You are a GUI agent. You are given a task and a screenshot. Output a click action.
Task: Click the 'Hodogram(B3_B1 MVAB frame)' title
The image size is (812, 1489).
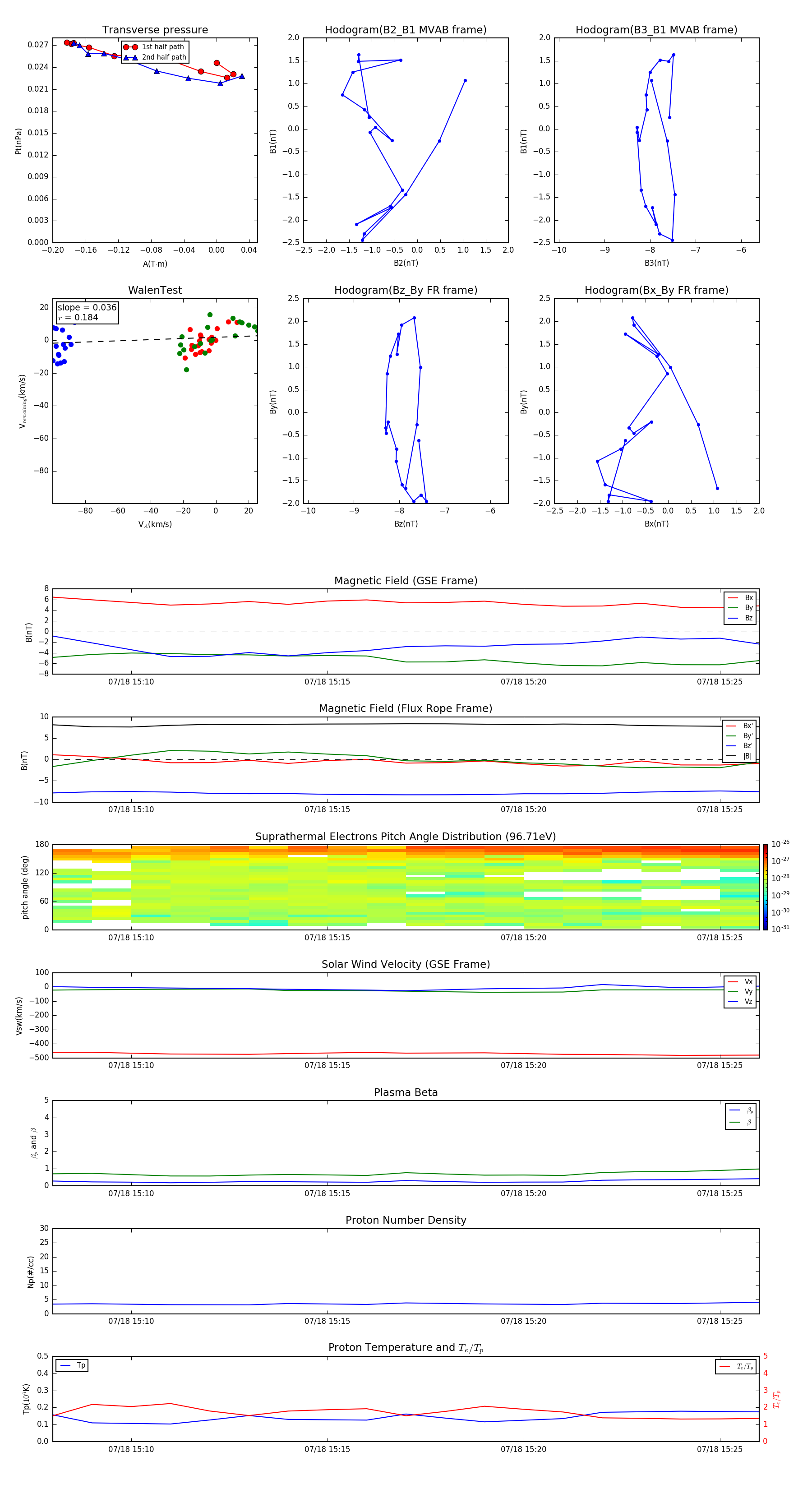click(656, 30)
